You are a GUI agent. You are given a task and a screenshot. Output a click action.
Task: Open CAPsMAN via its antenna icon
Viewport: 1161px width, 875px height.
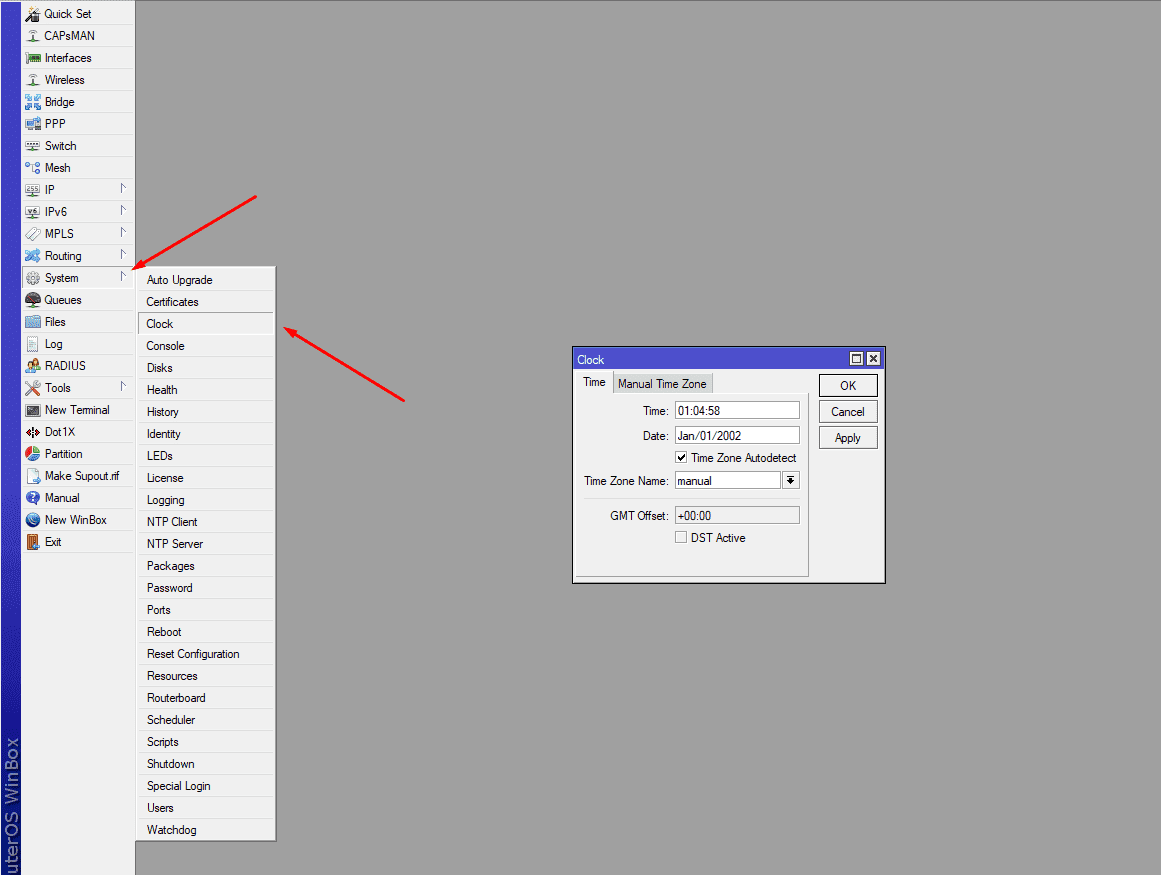point(33,36)
